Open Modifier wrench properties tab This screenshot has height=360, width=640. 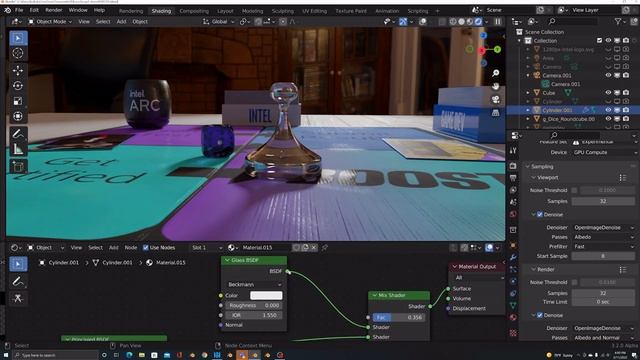513,257
